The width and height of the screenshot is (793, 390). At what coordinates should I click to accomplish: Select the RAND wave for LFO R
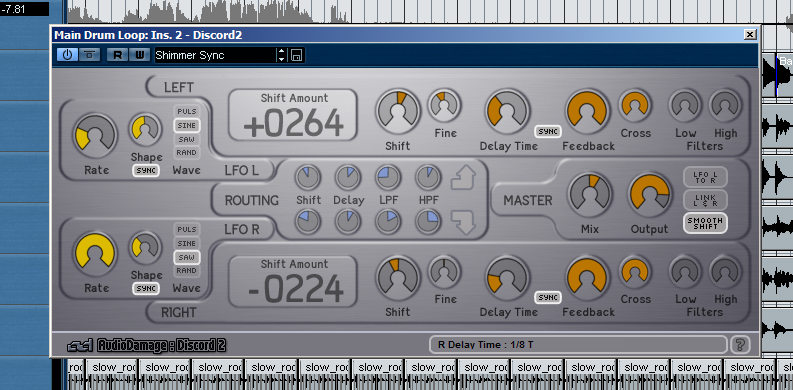(x=186, y=271)
